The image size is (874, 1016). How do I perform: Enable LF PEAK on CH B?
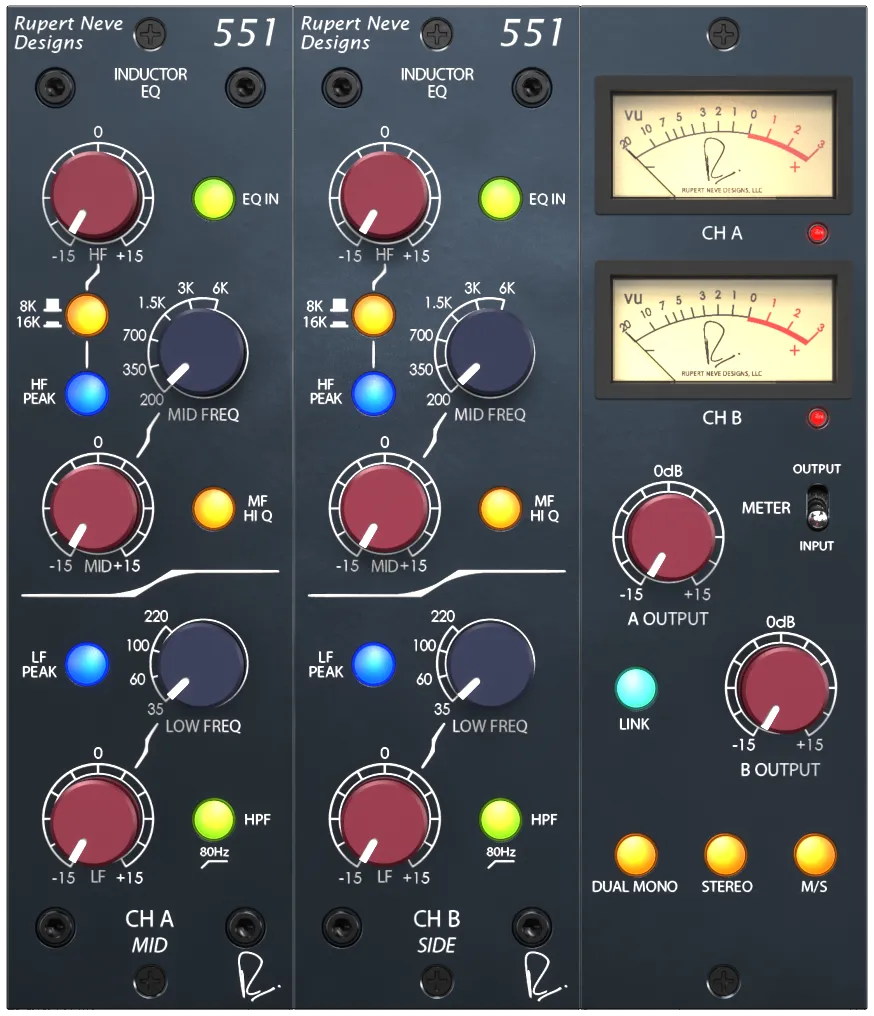[x=373, y=664]
